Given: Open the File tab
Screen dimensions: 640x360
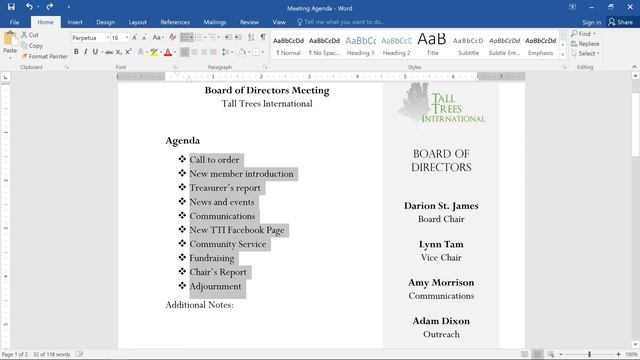Looking at the screenshot, I should tap(14, 22).
